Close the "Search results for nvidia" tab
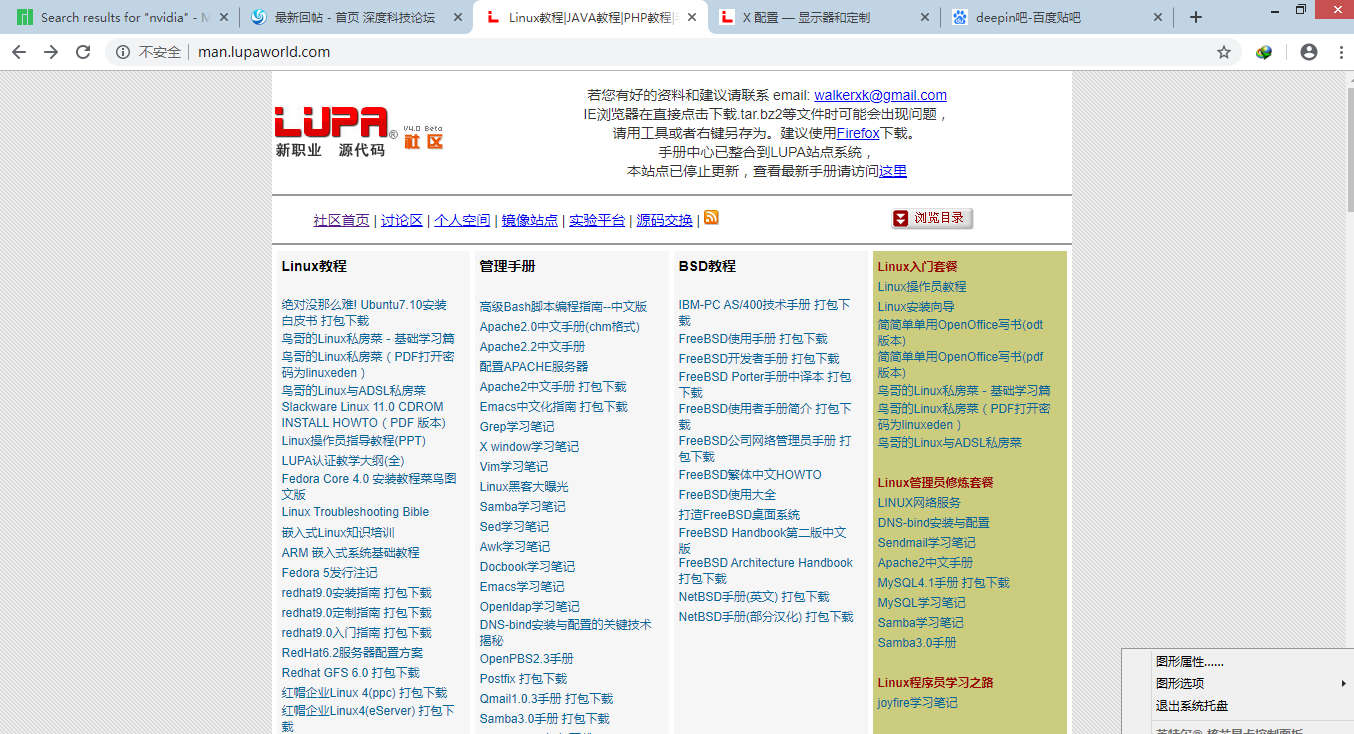 click(222, 17)
